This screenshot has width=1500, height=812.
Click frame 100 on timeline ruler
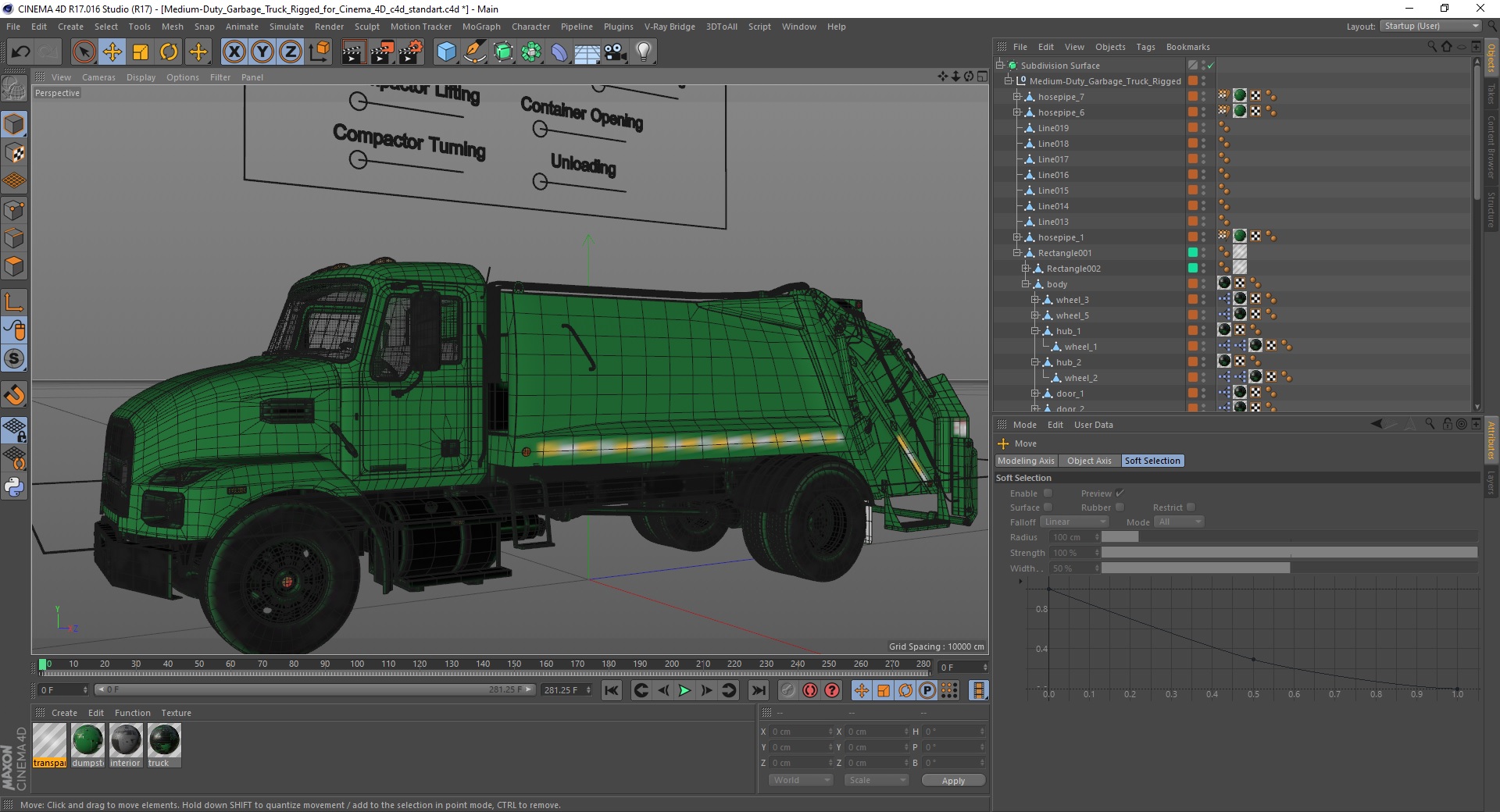tap(356, 664)
